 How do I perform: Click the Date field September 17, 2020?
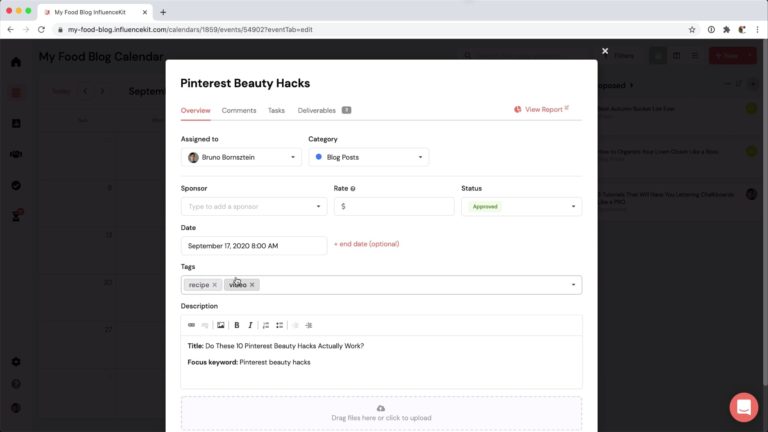coord(254,246)
